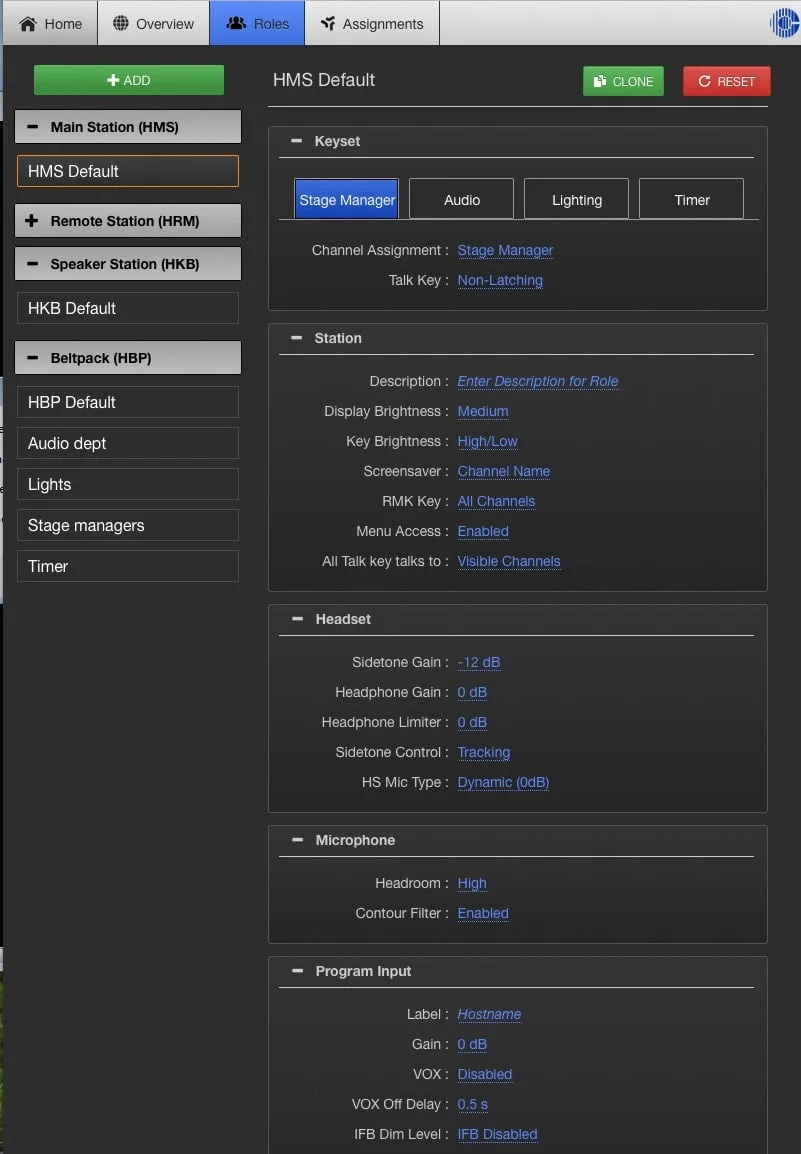801x1154 pixels.
Task: Edit Headphone Gain 0 dB value
Action: coord(472,693)
